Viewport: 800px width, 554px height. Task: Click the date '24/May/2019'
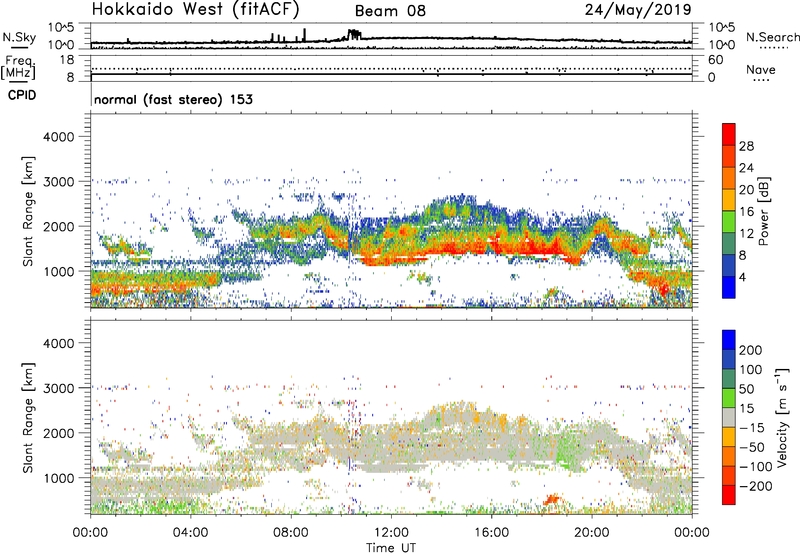click(x=638, y=9)
